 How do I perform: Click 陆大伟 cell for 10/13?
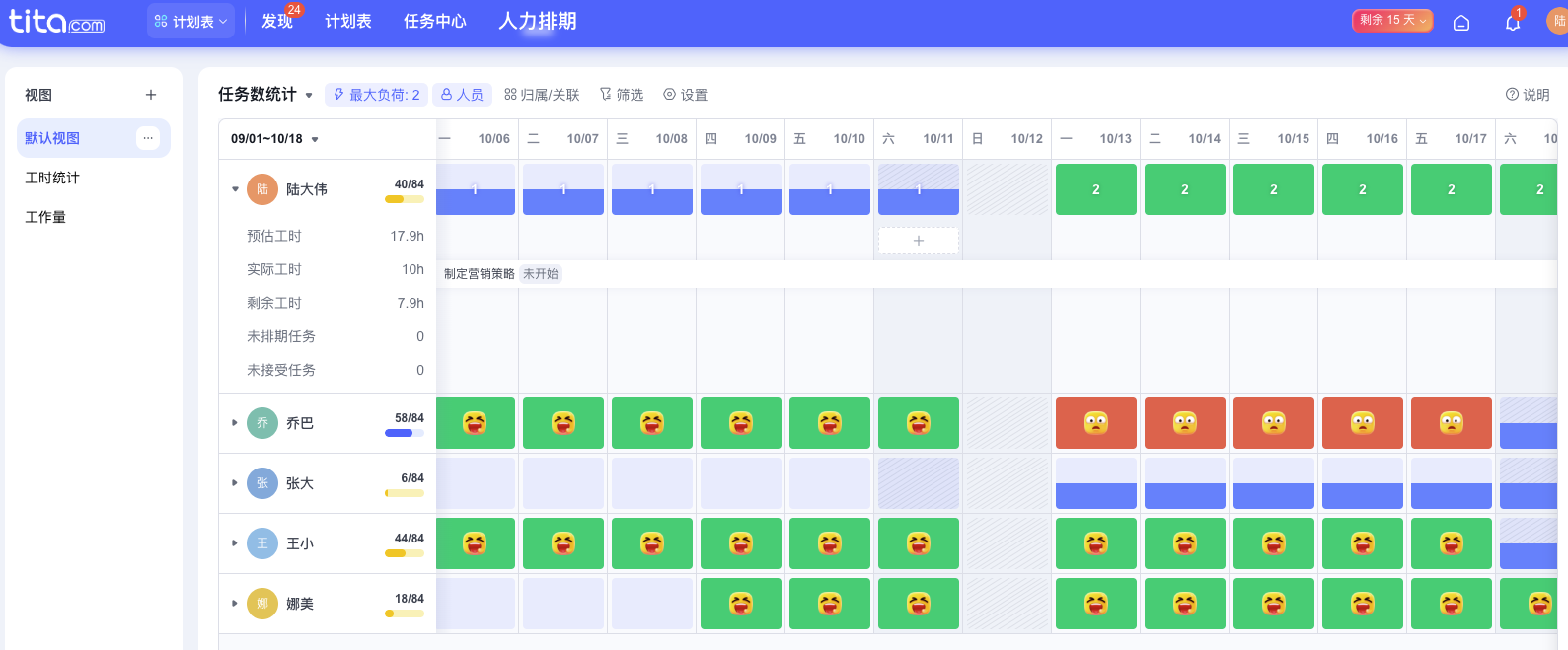[x=1096, y=189]
